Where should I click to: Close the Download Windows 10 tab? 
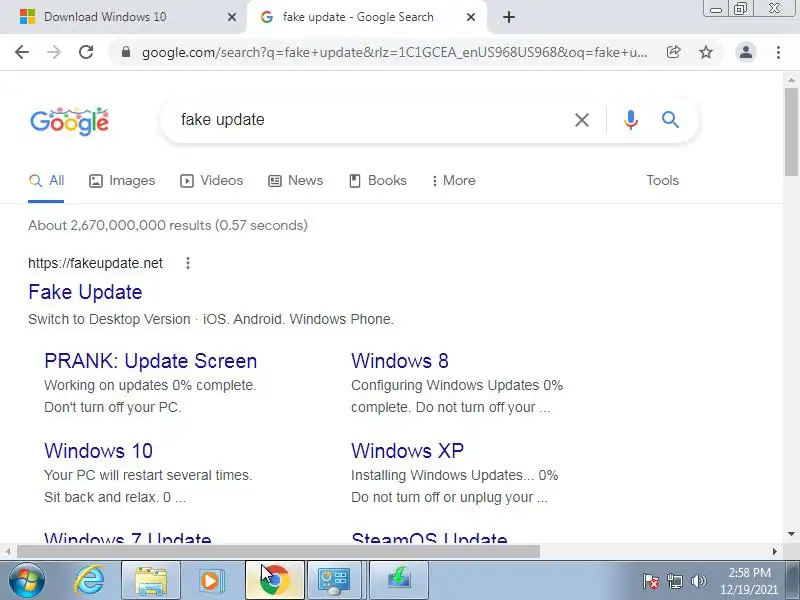(232, 17)
